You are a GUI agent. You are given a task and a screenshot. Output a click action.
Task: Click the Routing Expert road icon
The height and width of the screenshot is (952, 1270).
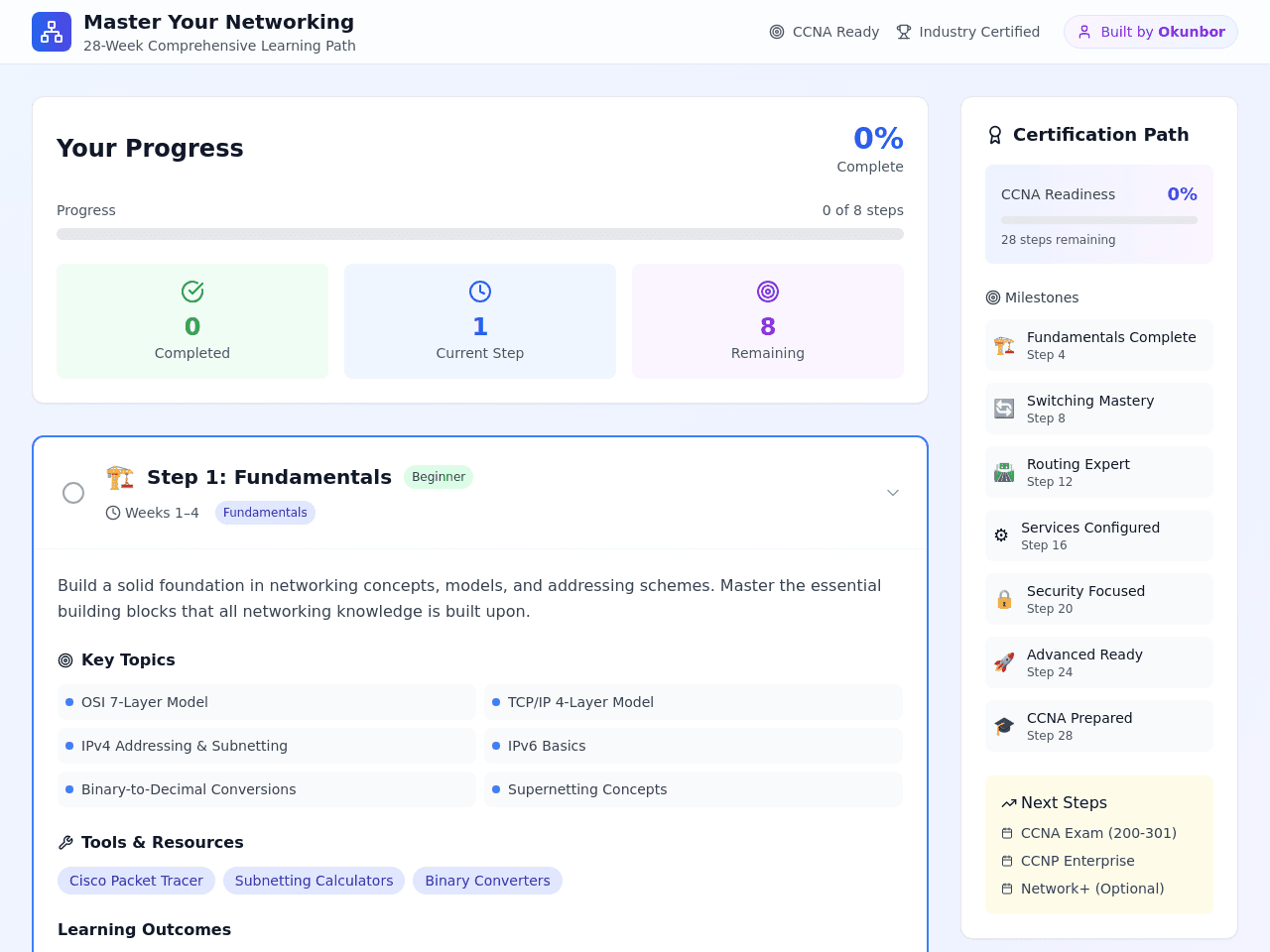point(1004,472)
